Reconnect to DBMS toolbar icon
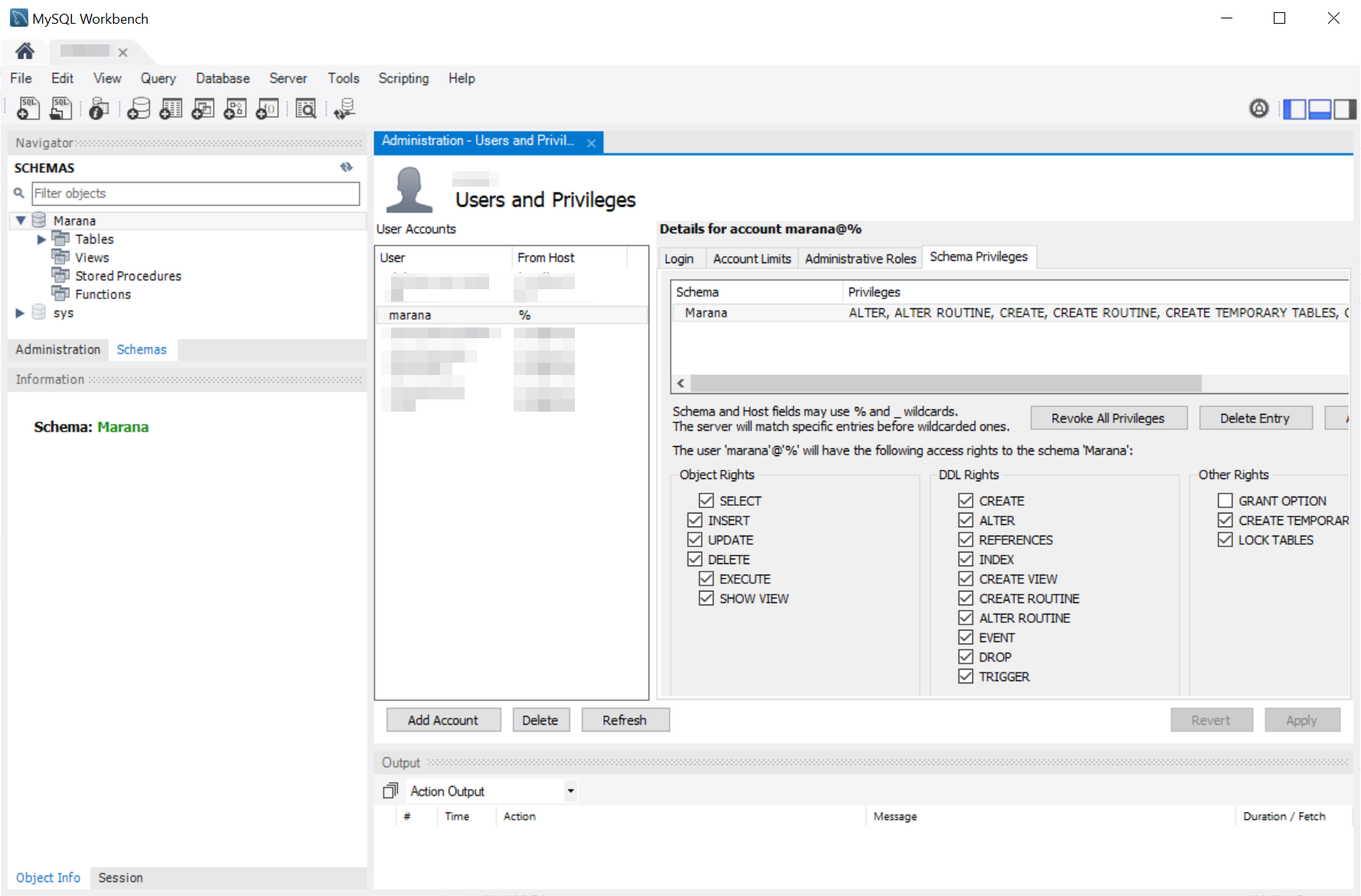1361x896 pixels. 344,109
